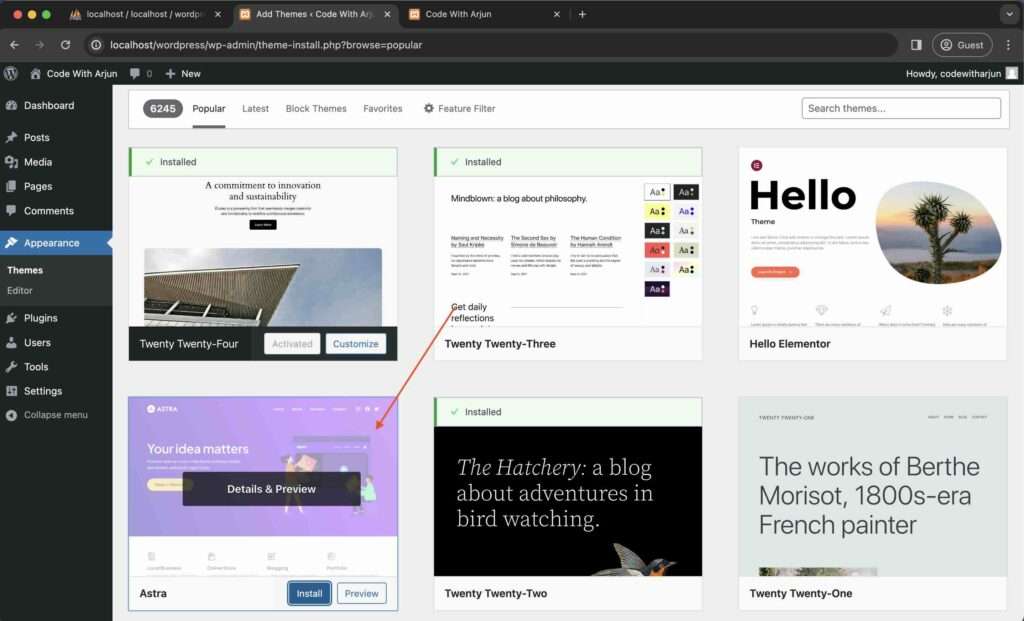This screenshot has height=621, width=1024.
Task: Click the Activated button for Twenty Twenty-Four
Action: pyautogui.click(x=292, y=344)
